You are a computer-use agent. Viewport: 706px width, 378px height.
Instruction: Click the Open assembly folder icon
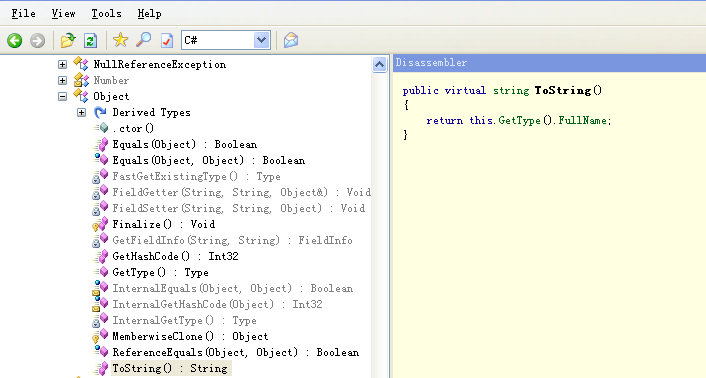[x=68, y=40]
